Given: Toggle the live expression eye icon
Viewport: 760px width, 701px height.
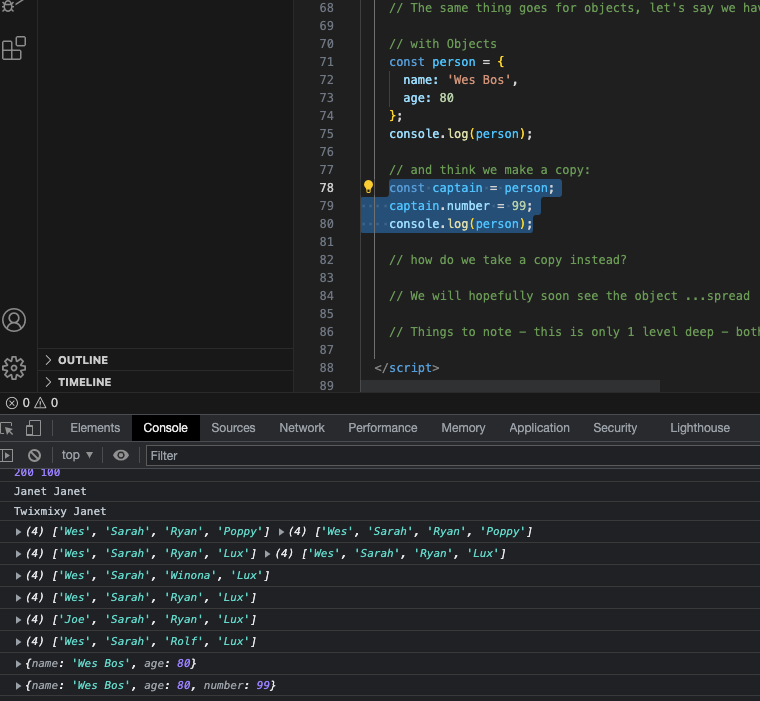Looking at the screenshot, I should pos(121,455).
